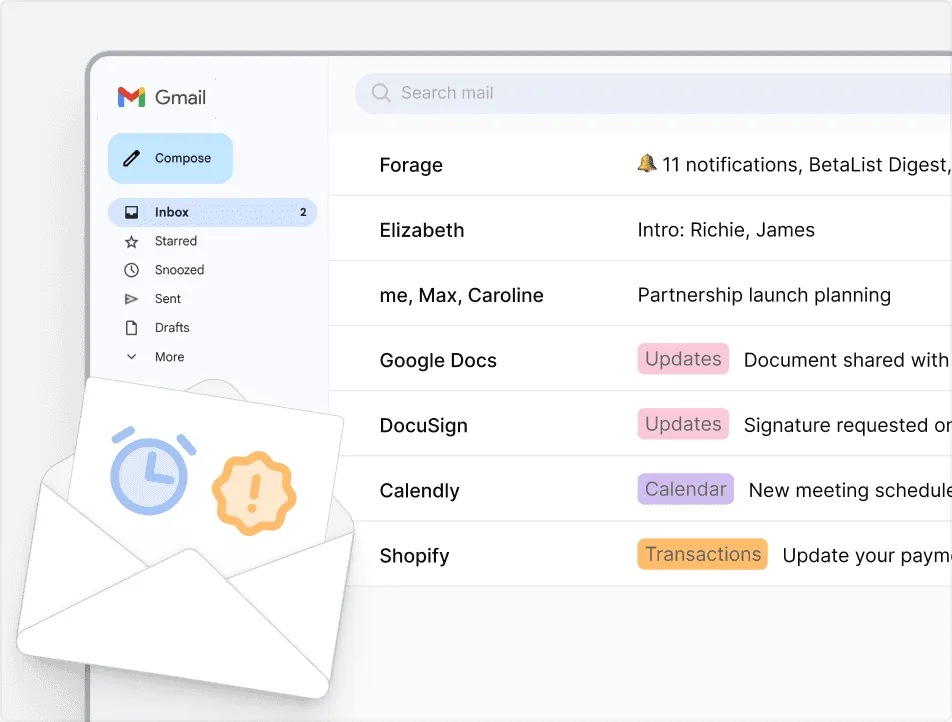Click subject 'New meeting schedule'

coord(850,490)
